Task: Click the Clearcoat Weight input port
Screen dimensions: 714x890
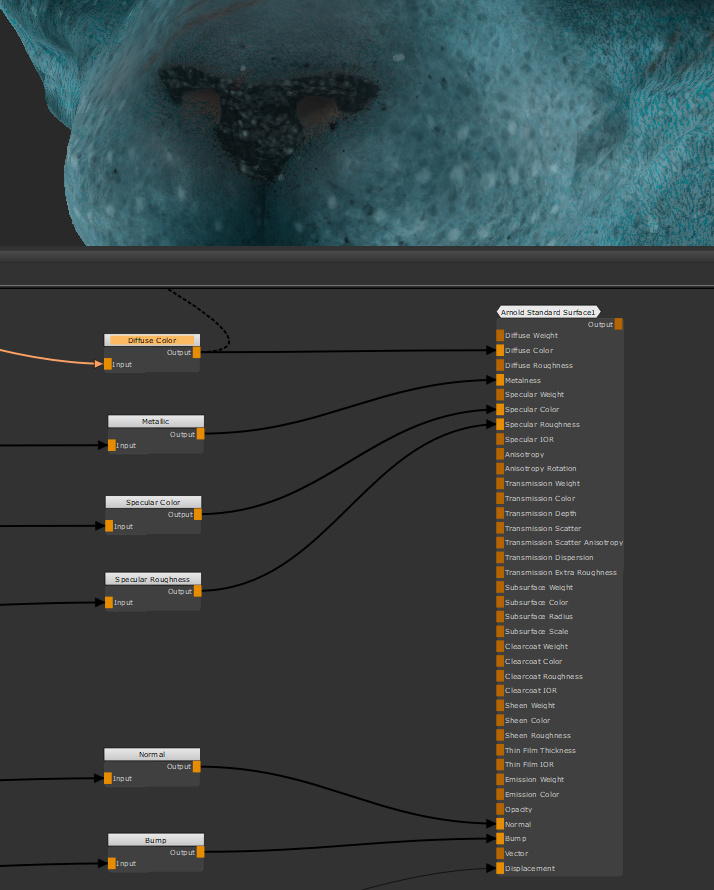Action: [x=500, y=646]
